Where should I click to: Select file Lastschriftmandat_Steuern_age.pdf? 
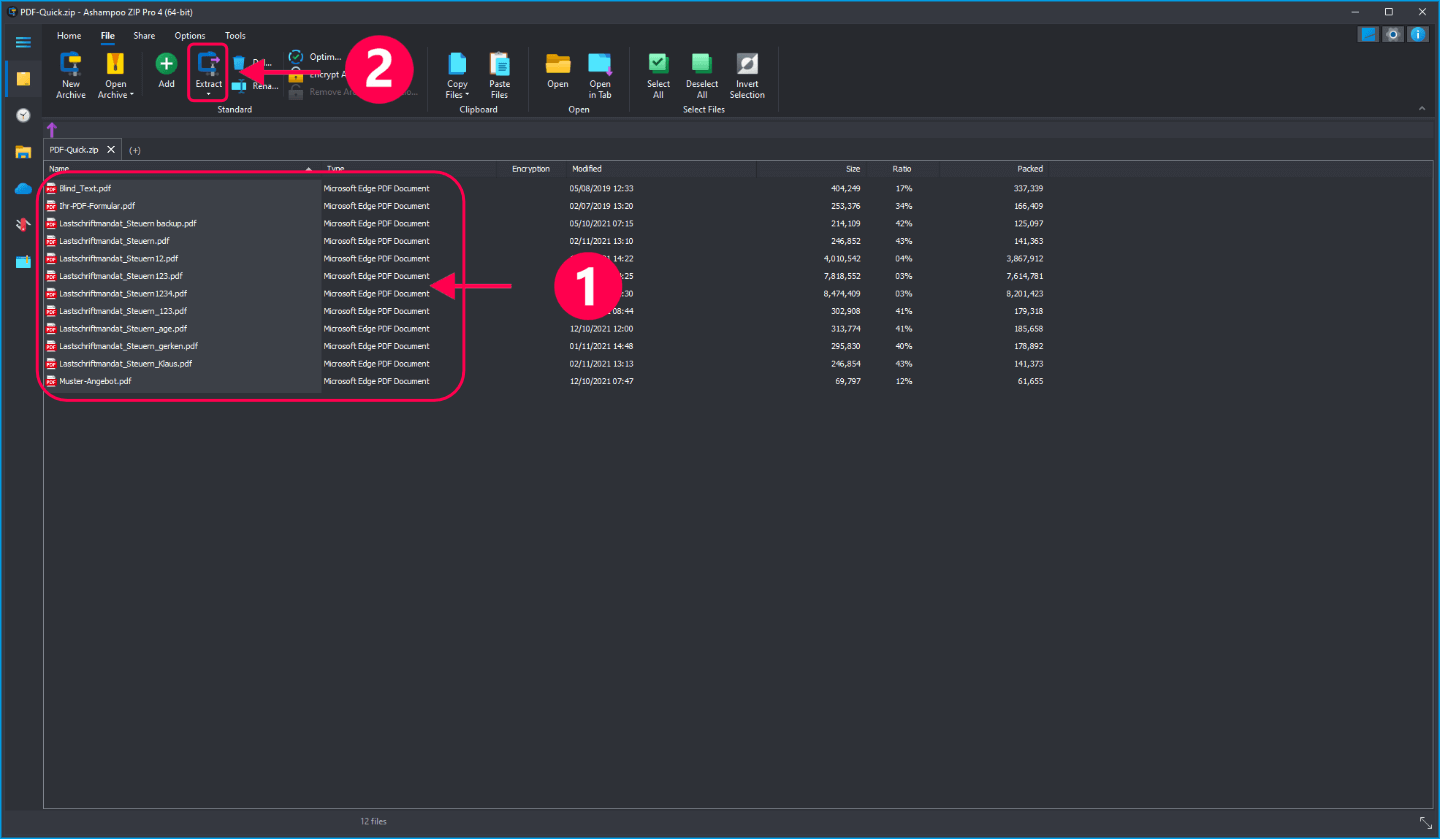click(123, 328)
